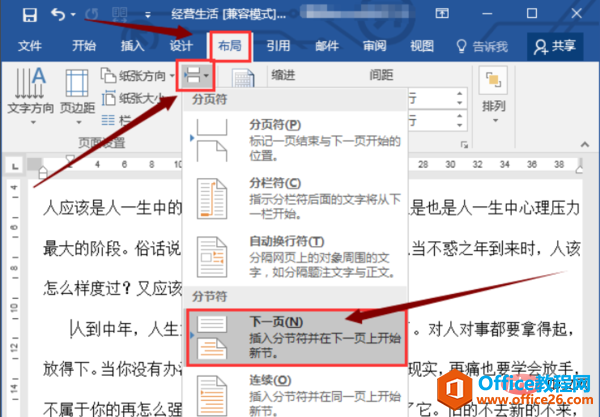Open the Undo history dropdown arrow
This screenshot has height=417, width=600.
tap(73, 15)
